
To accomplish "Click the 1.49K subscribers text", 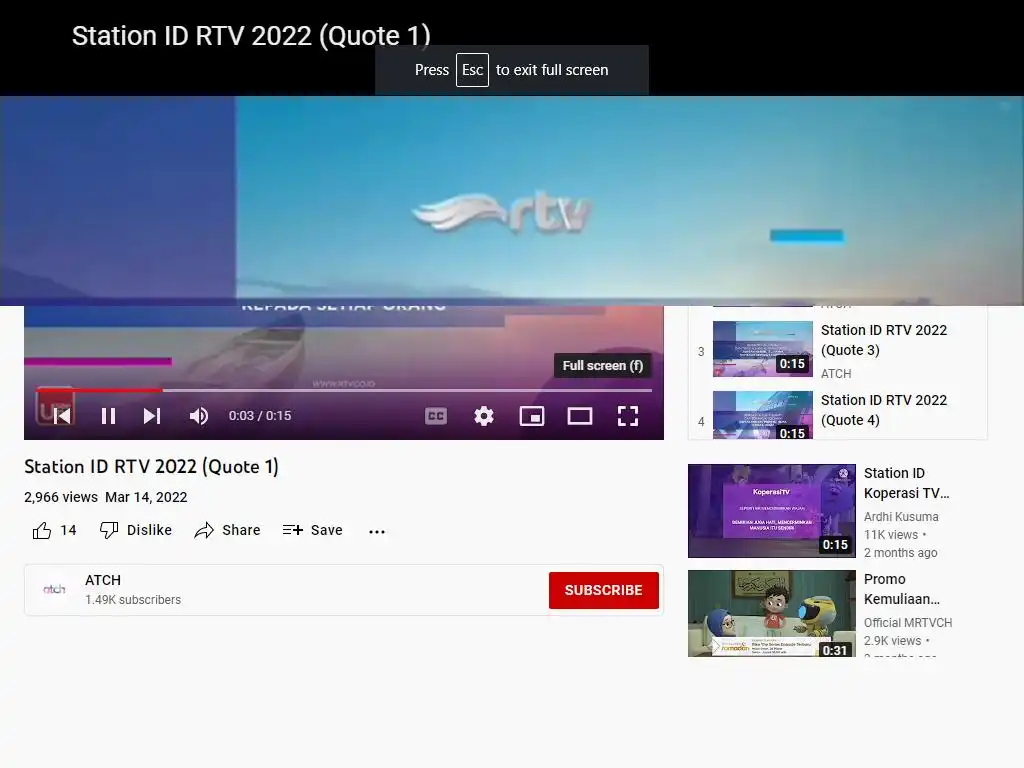I will (133, 600).
